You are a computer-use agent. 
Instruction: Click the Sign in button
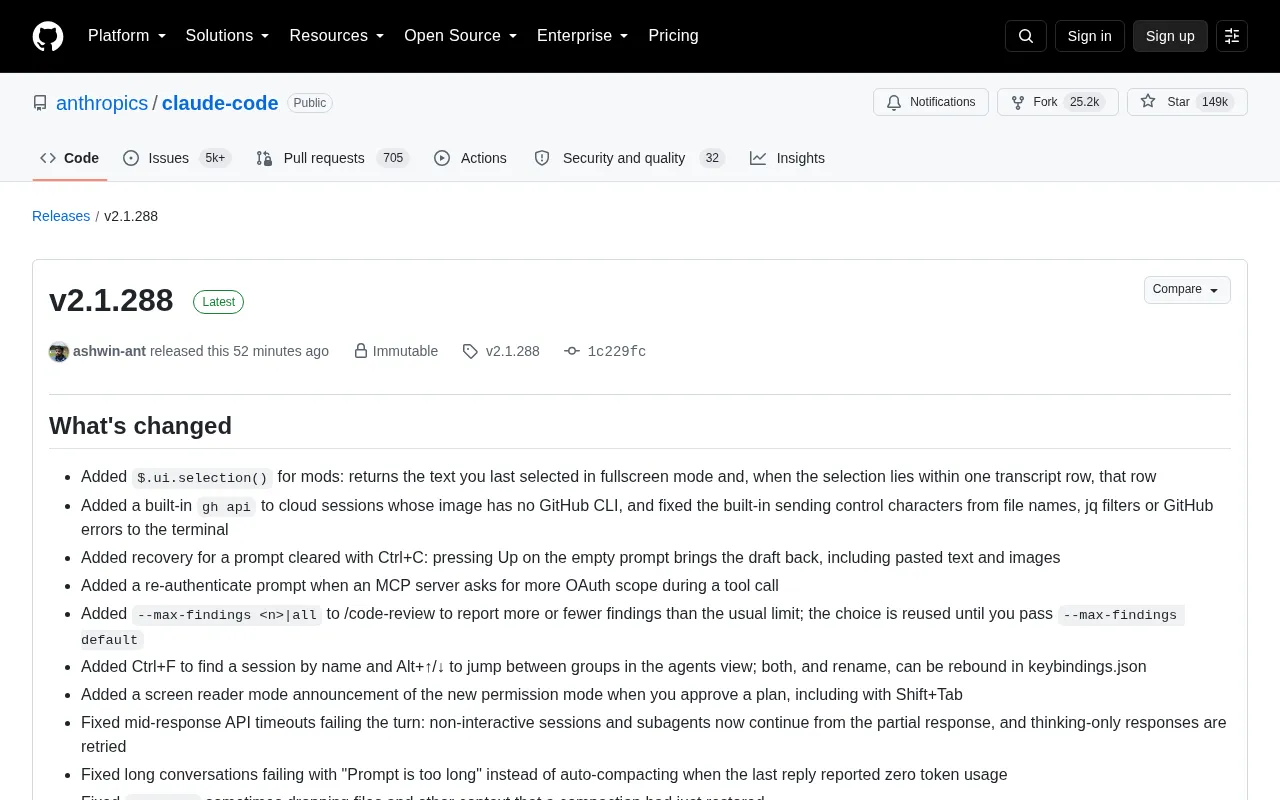click(x=1089, y=36)
